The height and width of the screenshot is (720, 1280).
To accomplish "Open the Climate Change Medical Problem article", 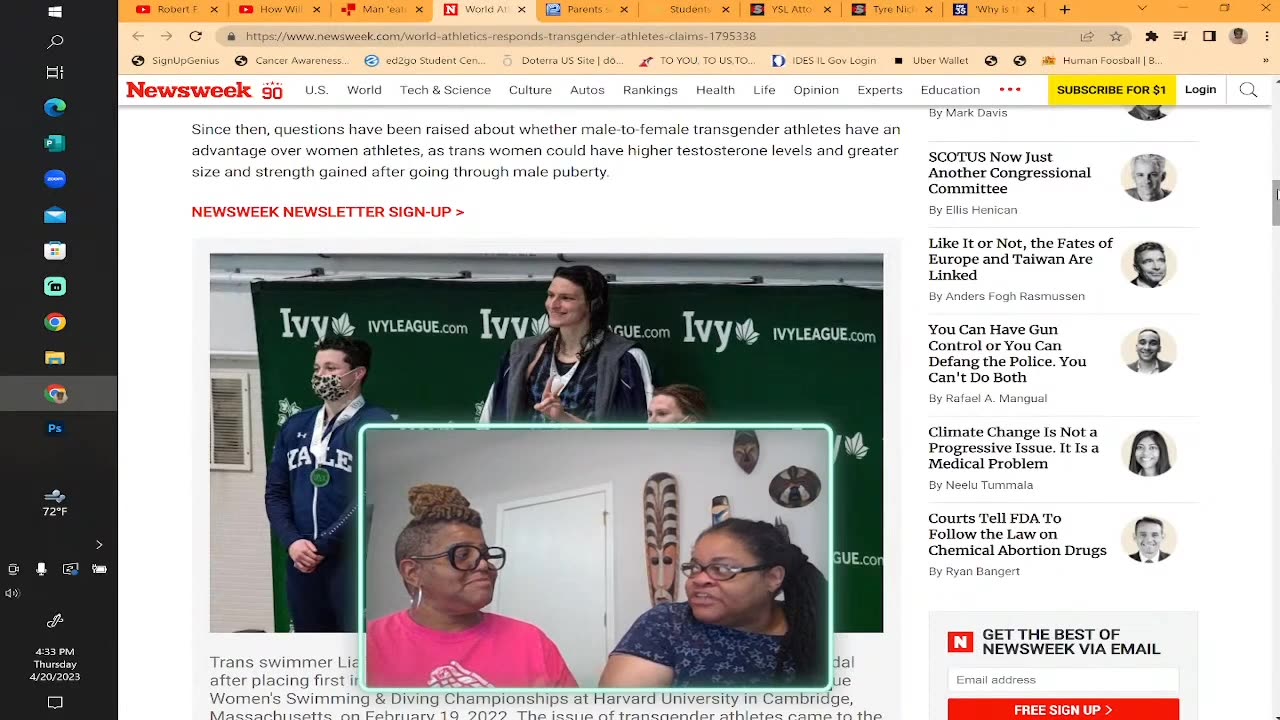I will point(1013,448).
